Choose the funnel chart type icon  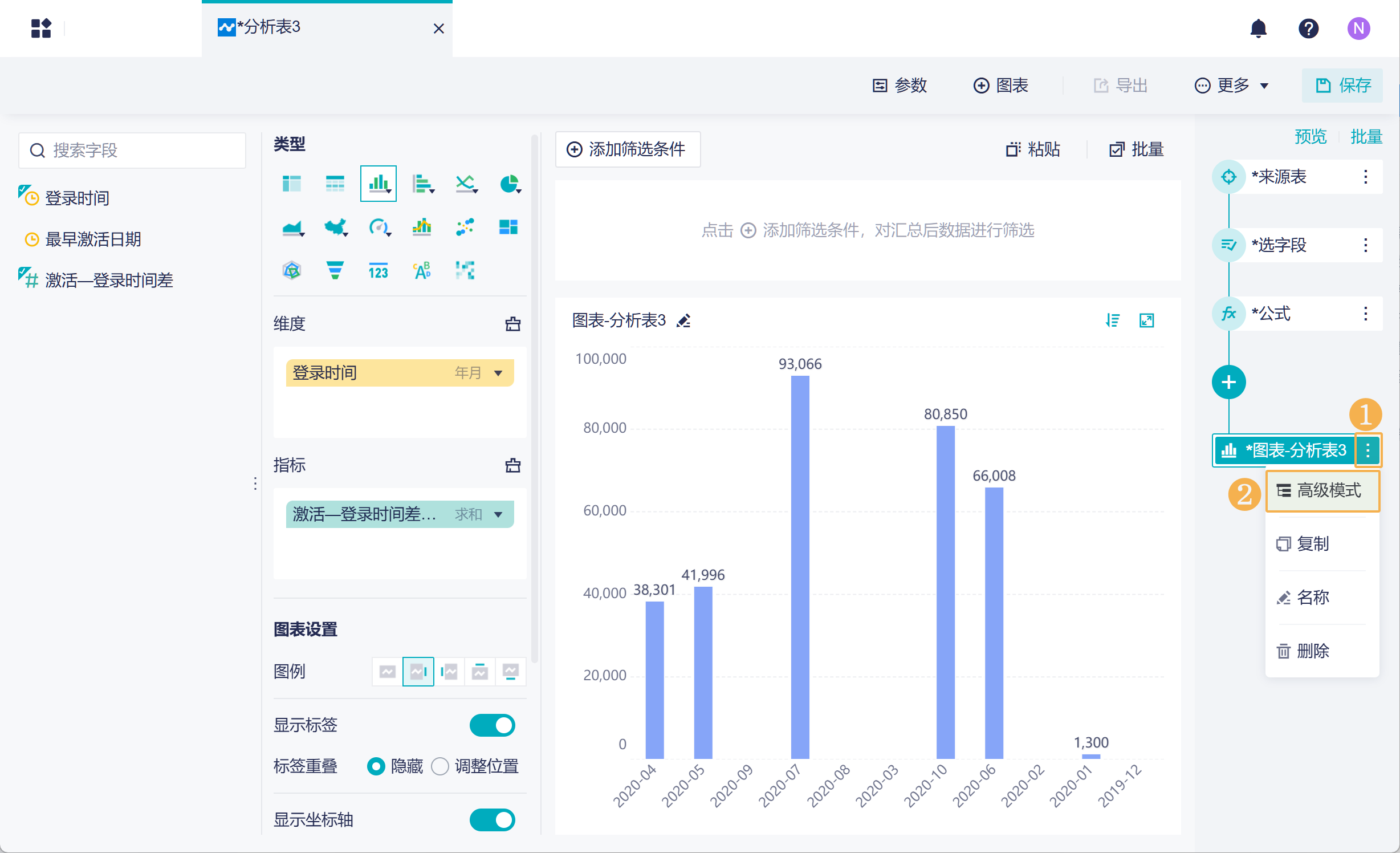click(x=335, y=270)
